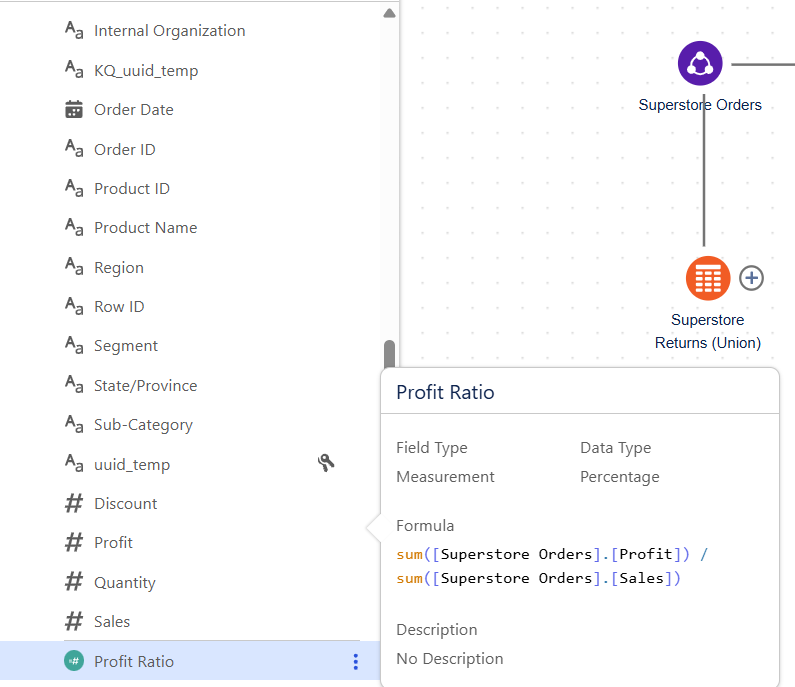Select the KQ_uuid_temp field
The image size is (795, 687).
(146, 70)
